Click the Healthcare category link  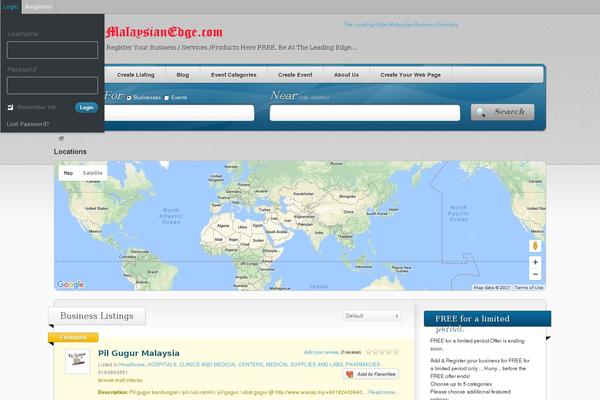pyautogui.click(x=132, y=364)
